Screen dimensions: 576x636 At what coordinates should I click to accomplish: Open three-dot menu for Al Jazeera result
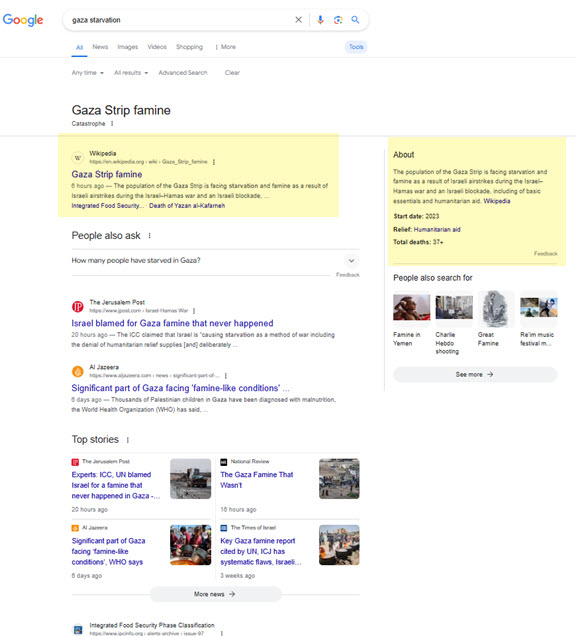226,376
